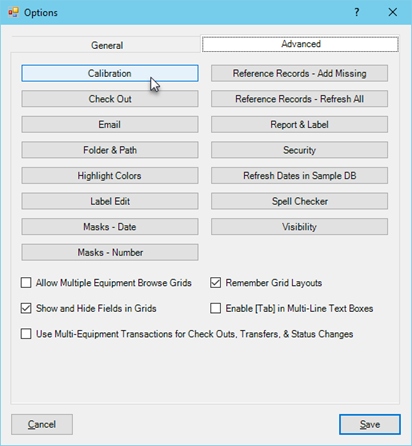The width and height of the screenshot is (412, 446).
Task: Open Report & Label settings
Action: pyautogui.click(x=299, y=125)
